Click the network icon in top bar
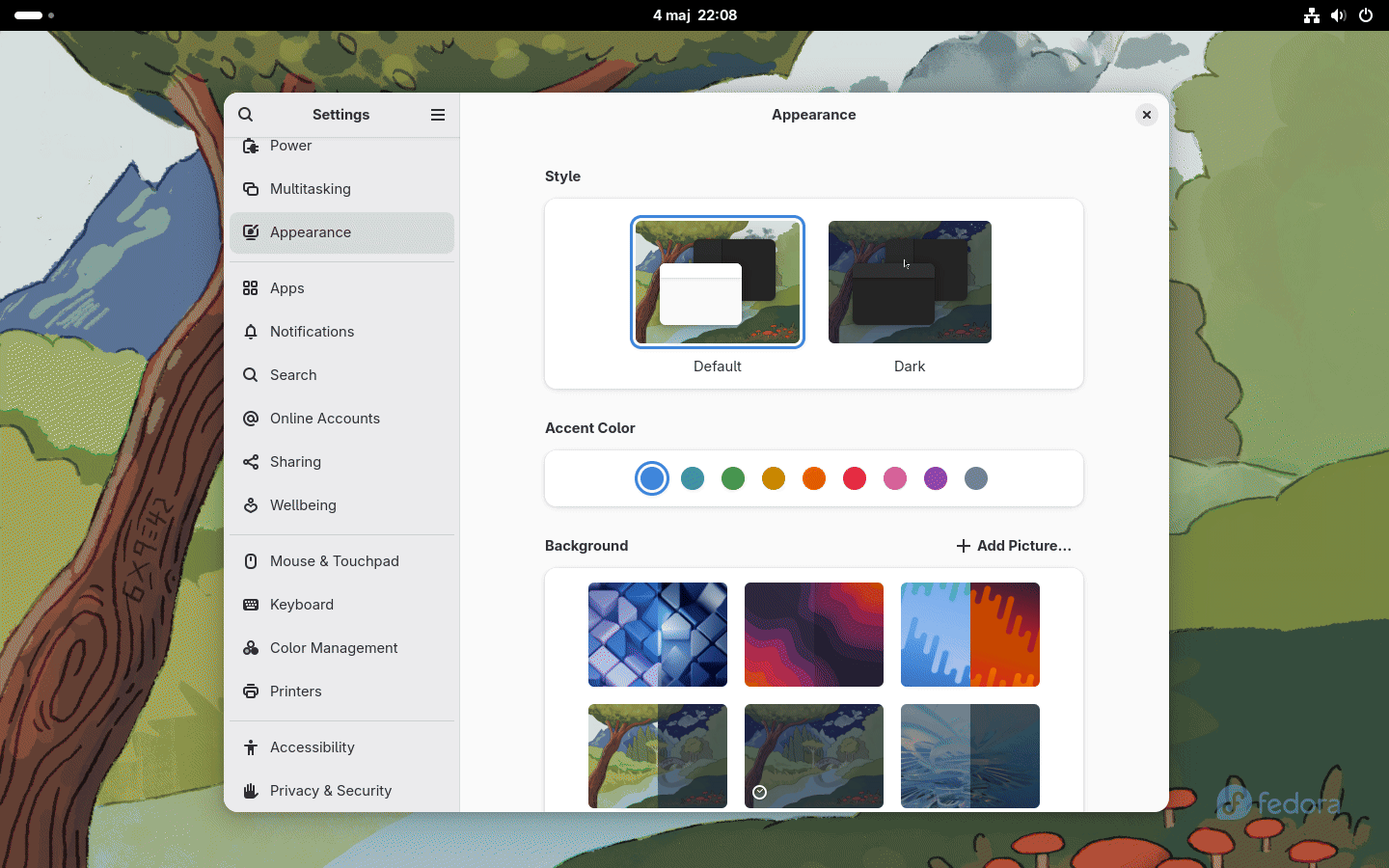 click(1312, 15)
